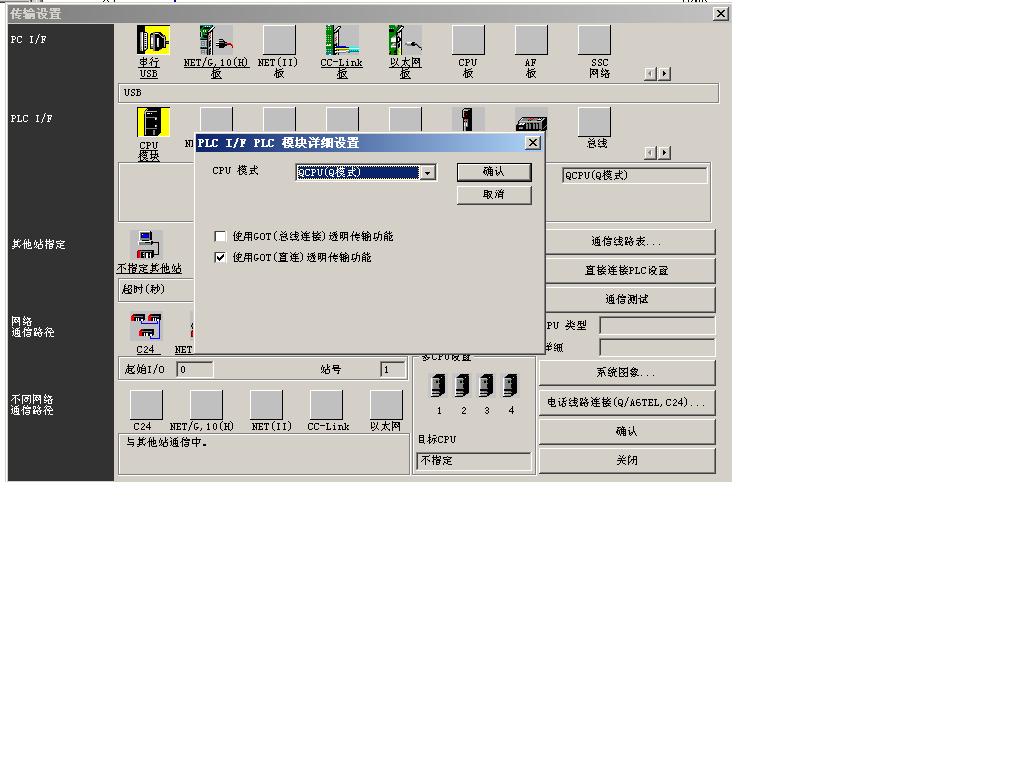The height and width of the screenshot is (768, 1024).
Task: Click the 起始I/O input field
Action: [194, 370]
